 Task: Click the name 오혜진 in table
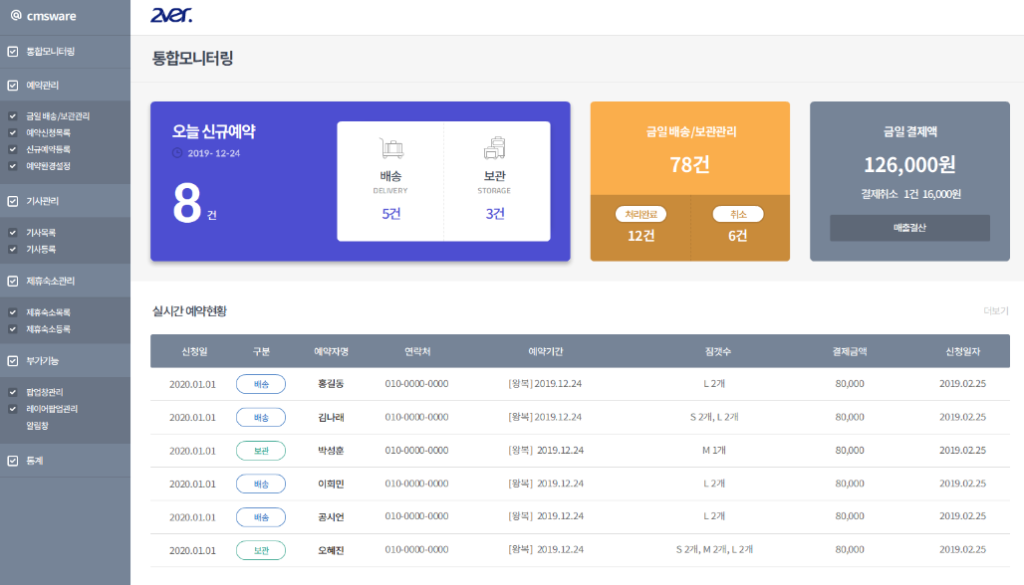click(x=331, y=550)
